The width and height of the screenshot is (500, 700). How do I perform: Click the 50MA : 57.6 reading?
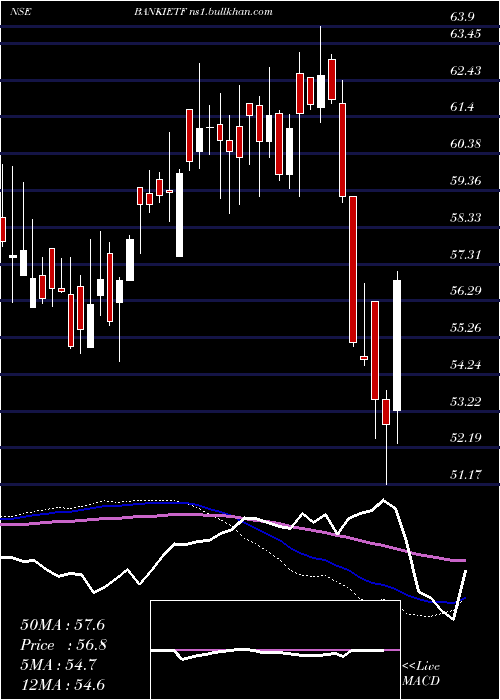tap(62, 625)
